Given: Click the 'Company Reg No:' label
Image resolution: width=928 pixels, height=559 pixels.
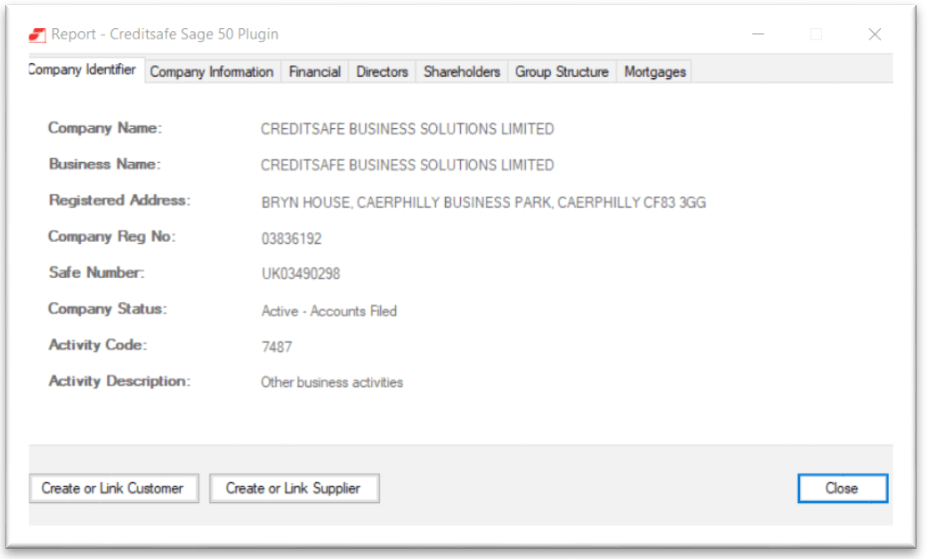Looking at the screenshot, I should click(x=112, y=237).
